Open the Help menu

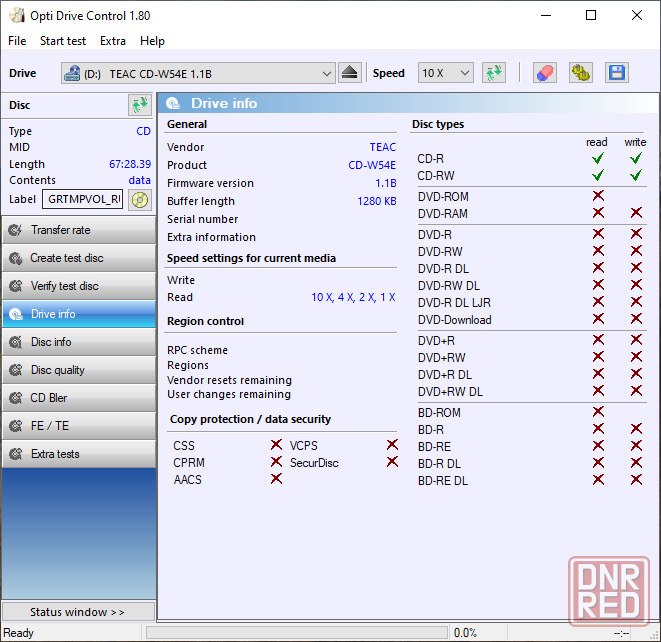[x=152, y=41]
